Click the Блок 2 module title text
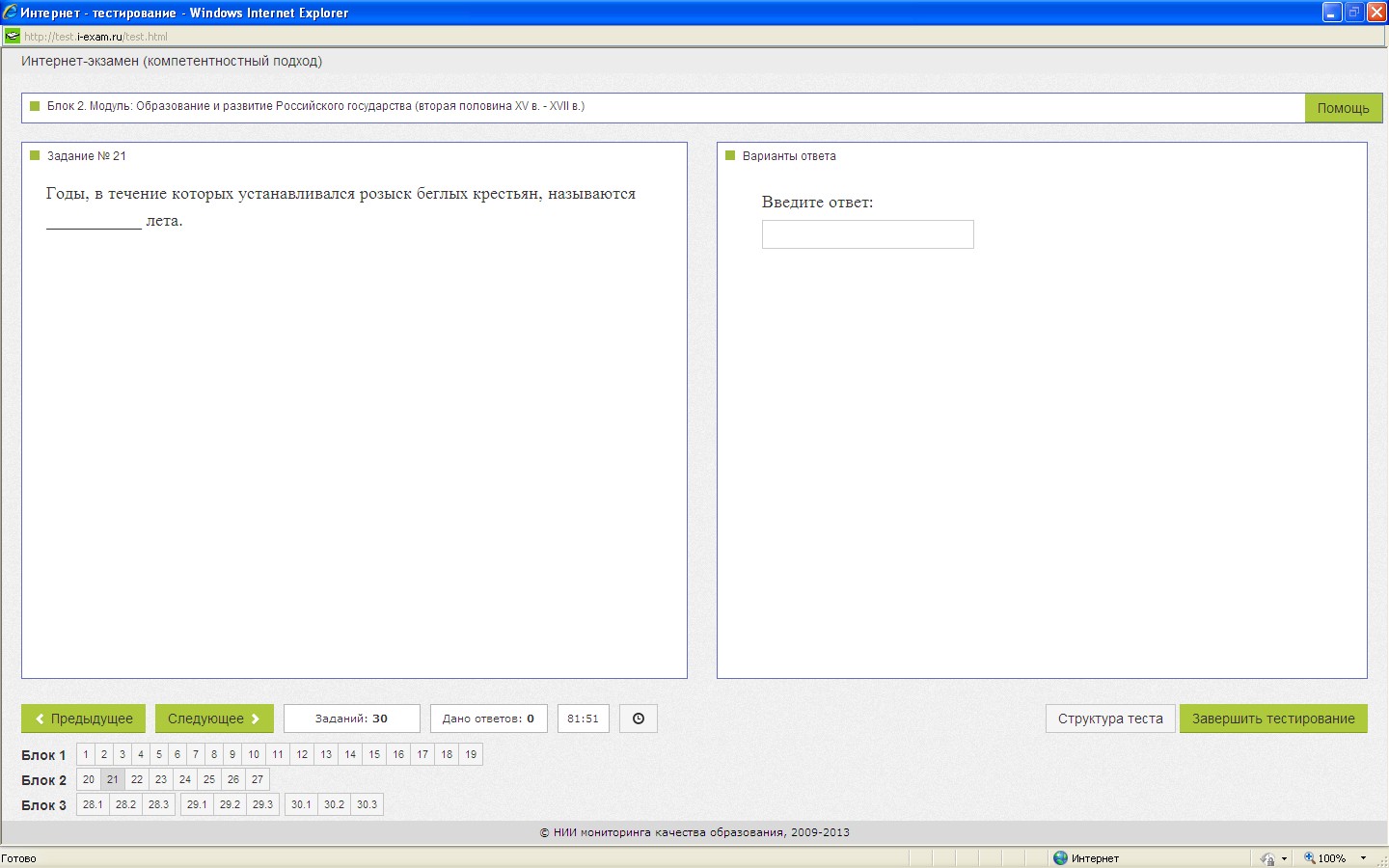The image size is (1389, 868). [x=315, y=106]
